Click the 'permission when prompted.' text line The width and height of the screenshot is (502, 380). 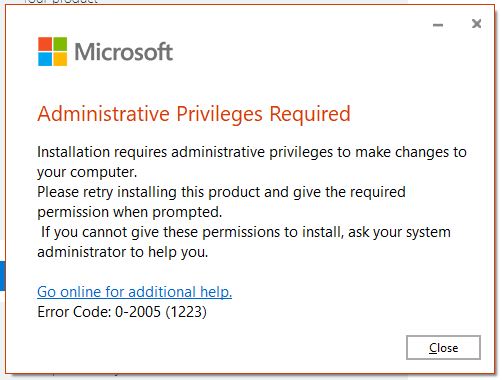click(129, 212)
